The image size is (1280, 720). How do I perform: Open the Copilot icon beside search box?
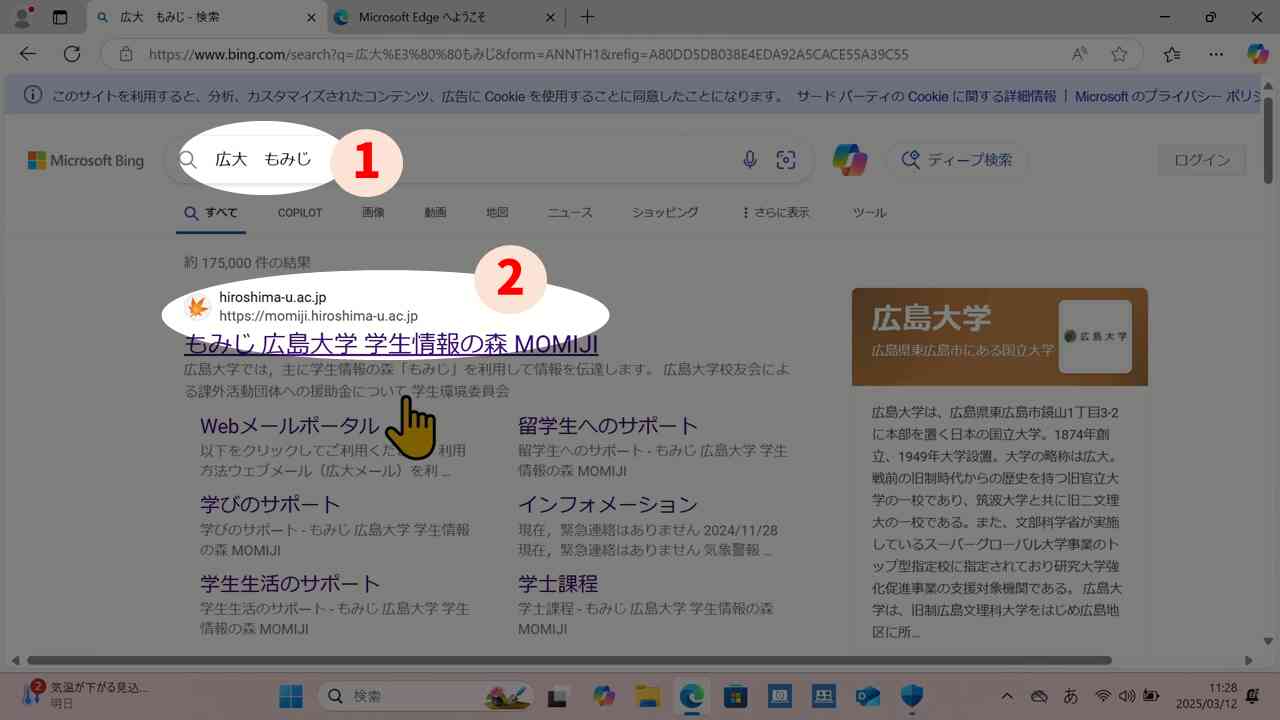pyautogui.click(x=850, y=160)
